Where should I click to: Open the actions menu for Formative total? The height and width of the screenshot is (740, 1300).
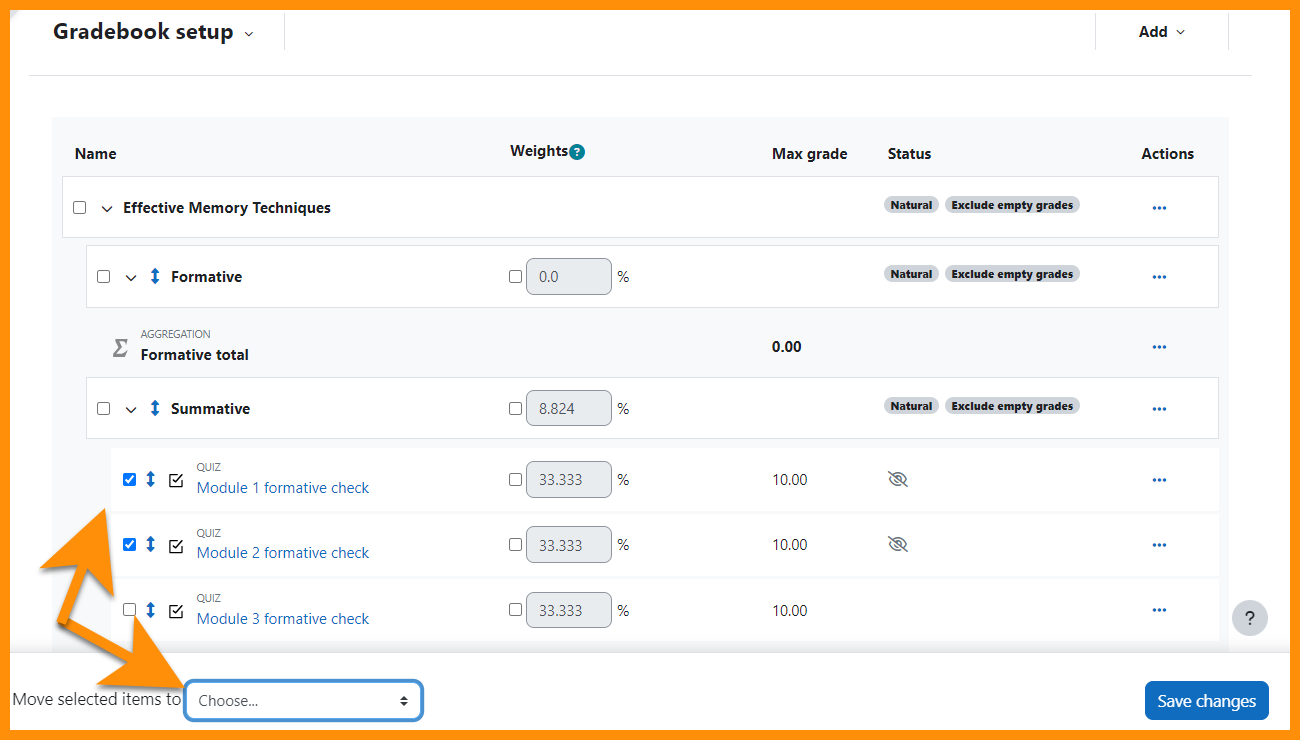1159,347
